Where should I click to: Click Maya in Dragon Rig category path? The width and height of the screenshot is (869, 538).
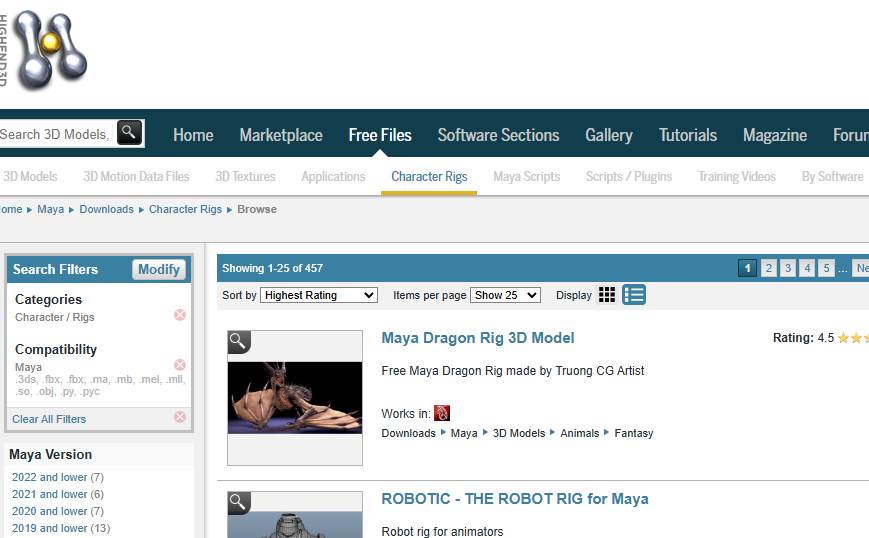coord(464,433)
